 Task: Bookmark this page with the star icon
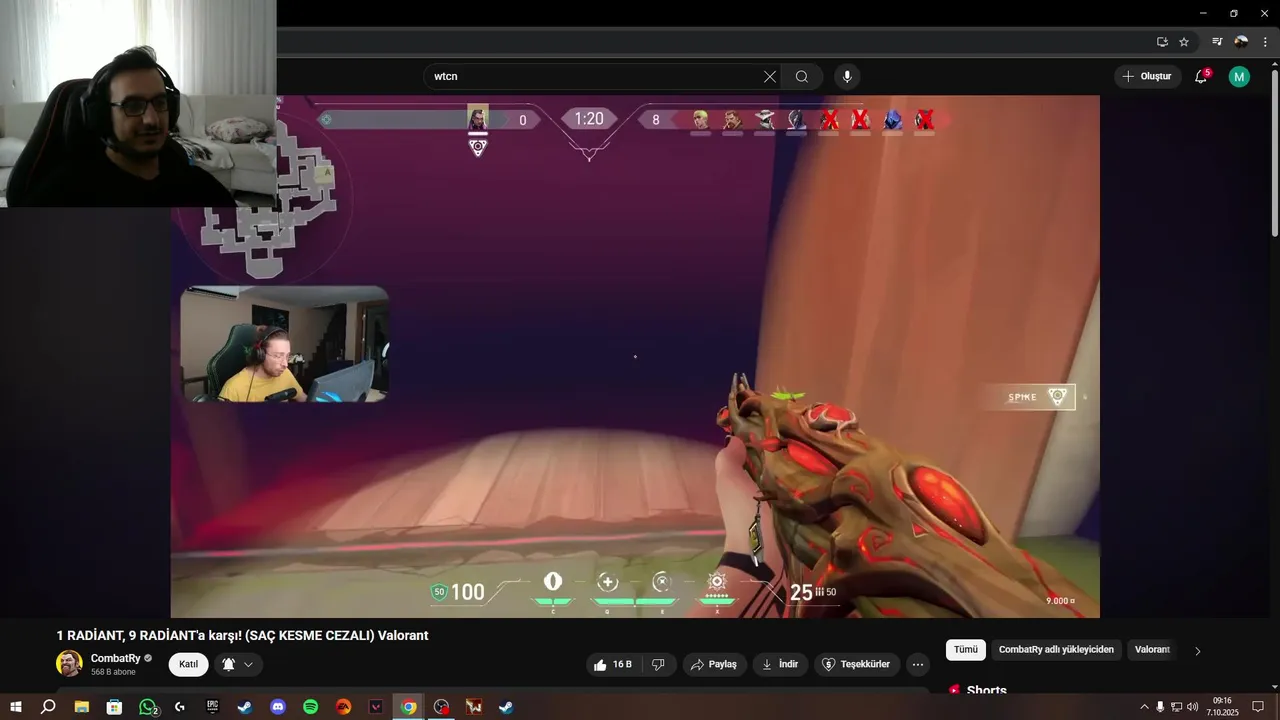[x=1184, y=42]
